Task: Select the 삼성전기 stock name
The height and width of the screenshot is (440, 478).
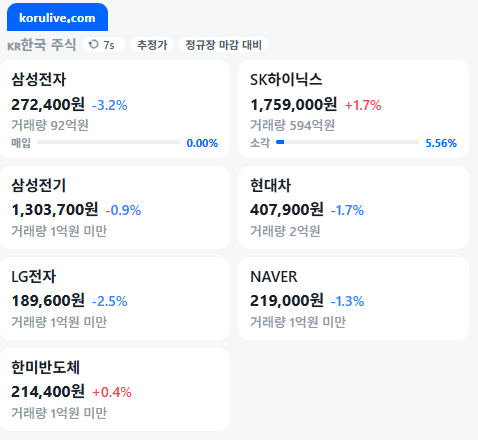Action: coord(39,185)
